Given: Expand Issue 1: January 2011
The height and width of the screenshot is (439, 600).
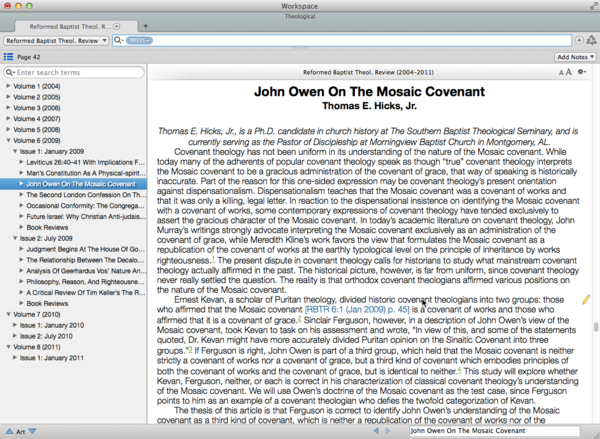Looking at the screenshot, I should (15, 357).
